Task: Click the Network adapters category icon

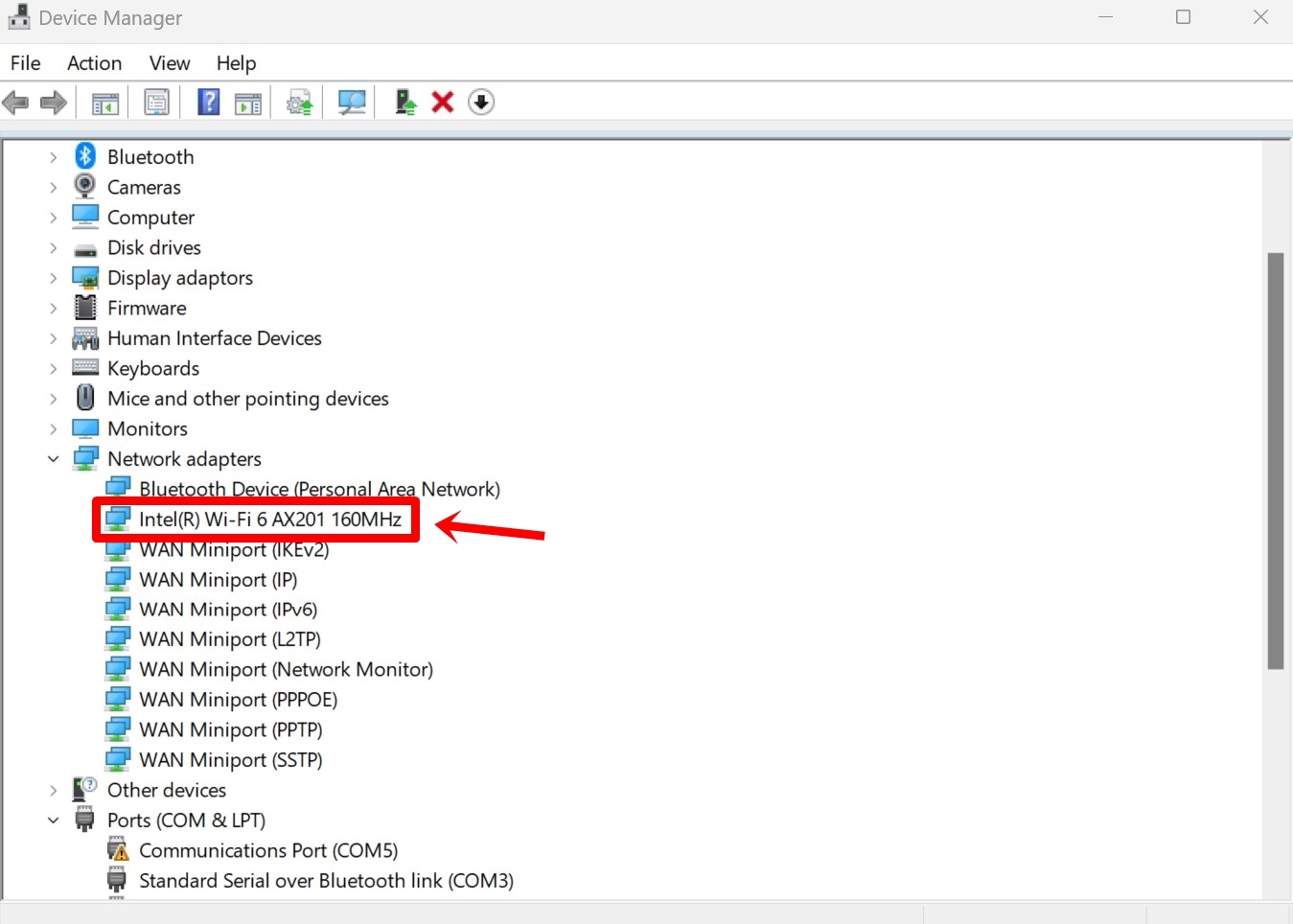Action: [x=85, y=459]
